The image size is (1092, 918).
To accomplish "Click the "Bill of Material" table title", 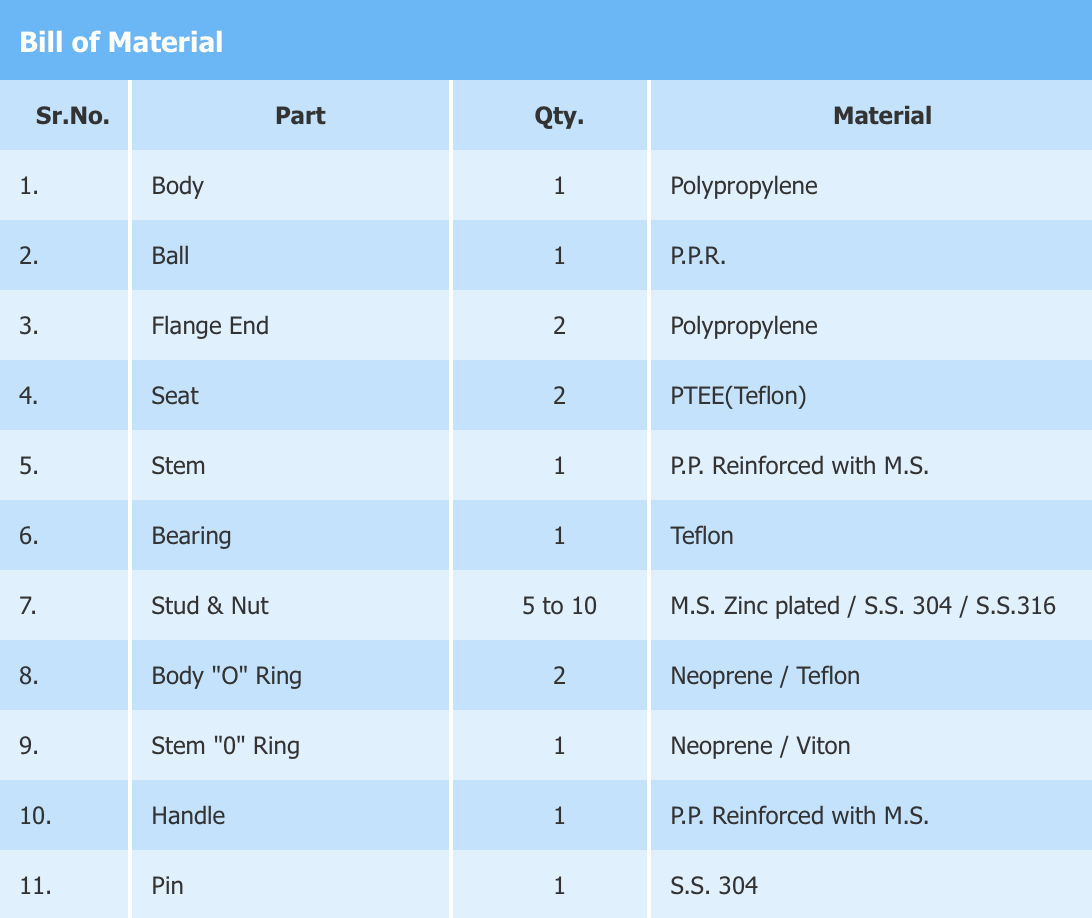I will click(121, 42).
